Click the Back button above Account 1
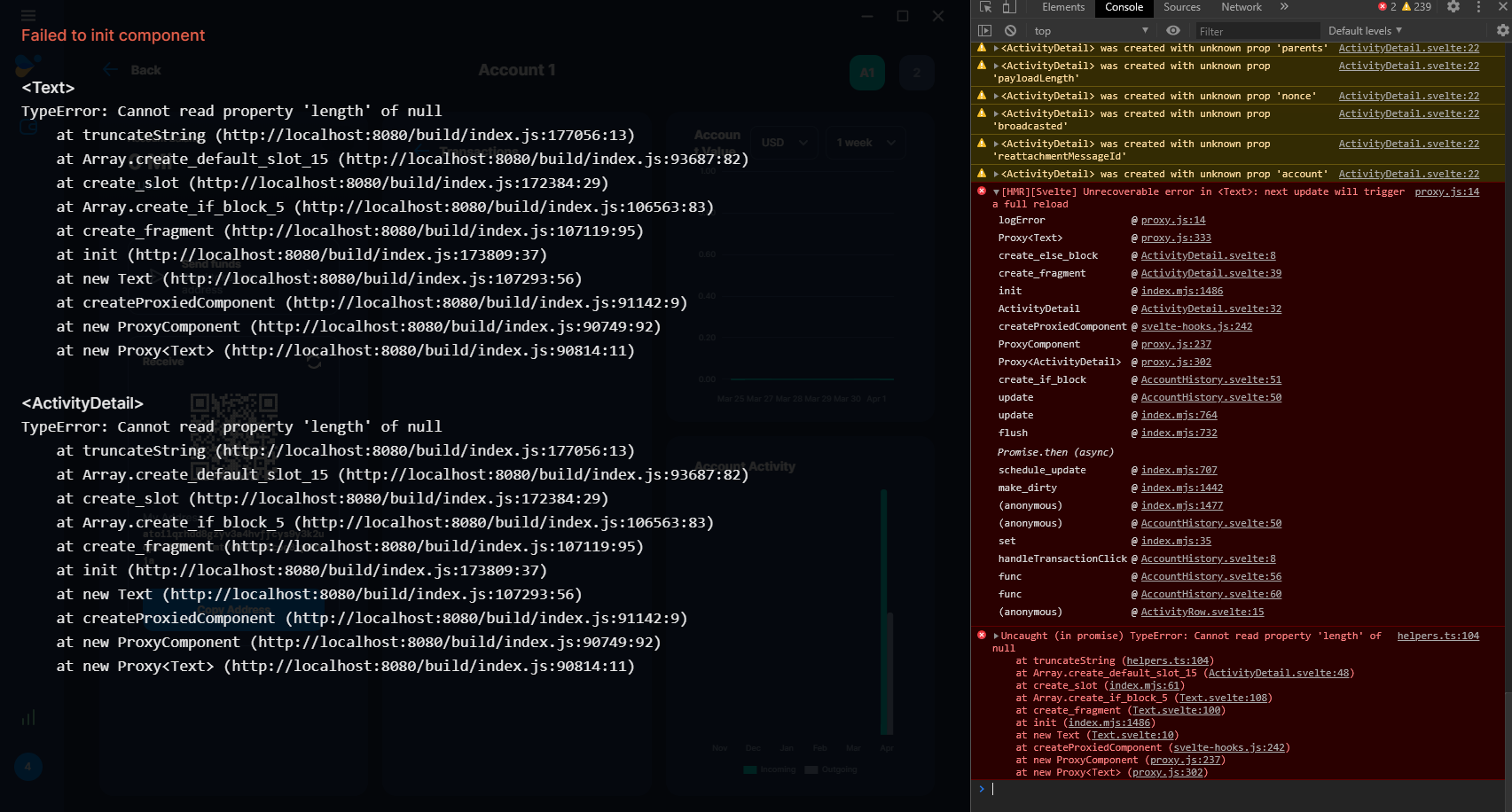 click(133, 69)
